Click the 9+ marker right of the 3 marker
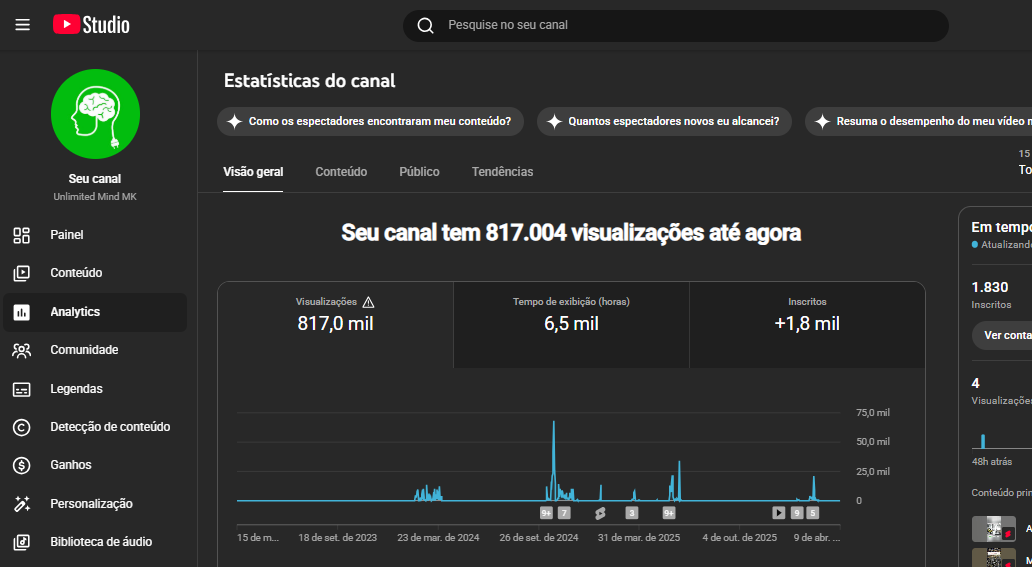1032x567 pixels. click(x=669, y=513)
